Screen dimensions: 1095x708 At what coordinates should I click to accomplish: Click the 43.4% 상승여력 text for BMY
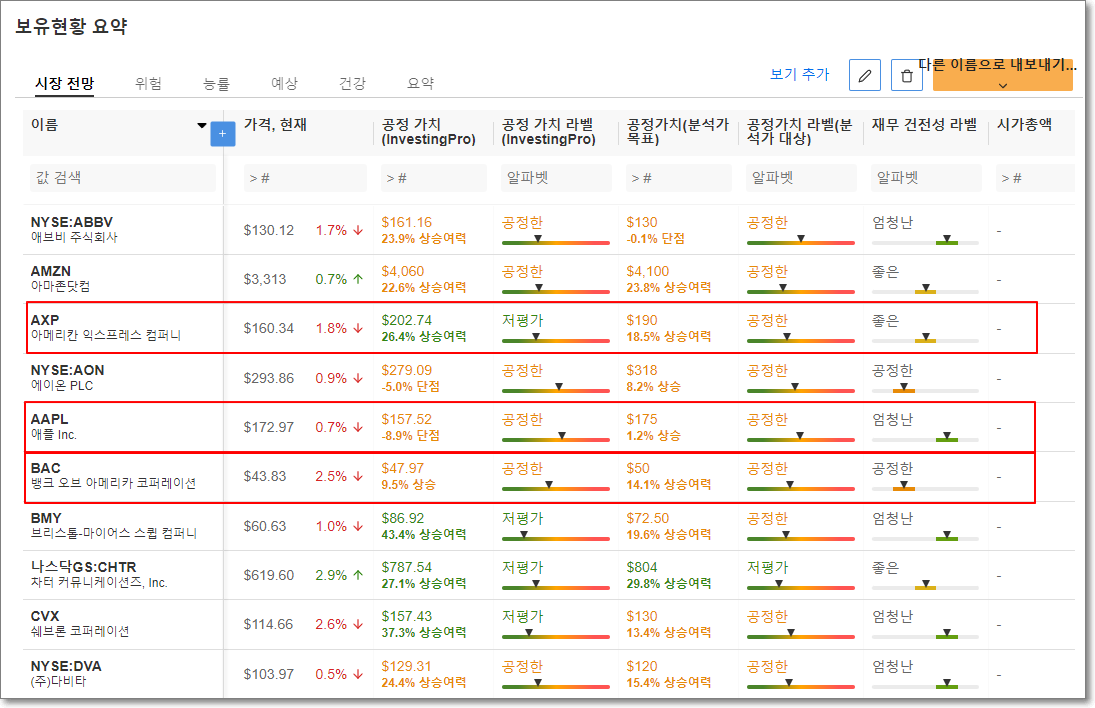click(423, 534)
